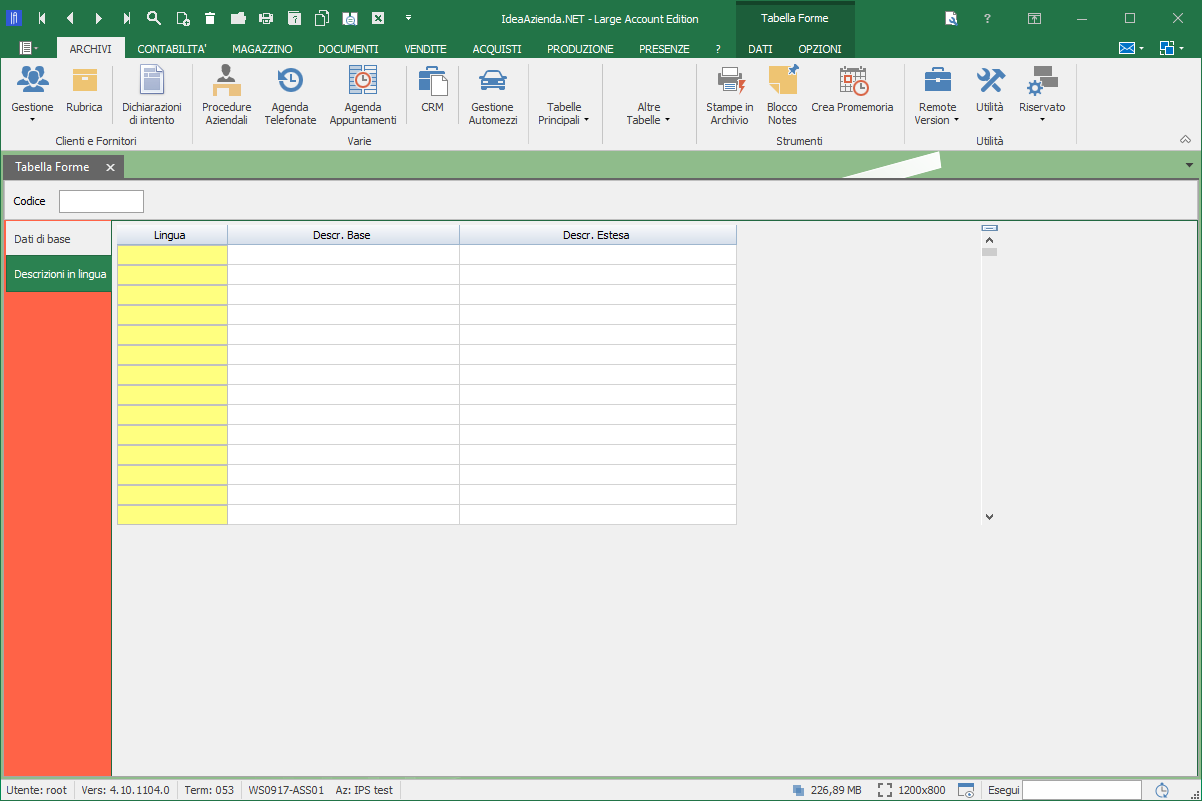Open the PRESENZE ribbon tab
This screenshot has width=1202, height=801.
click(664, 49)
